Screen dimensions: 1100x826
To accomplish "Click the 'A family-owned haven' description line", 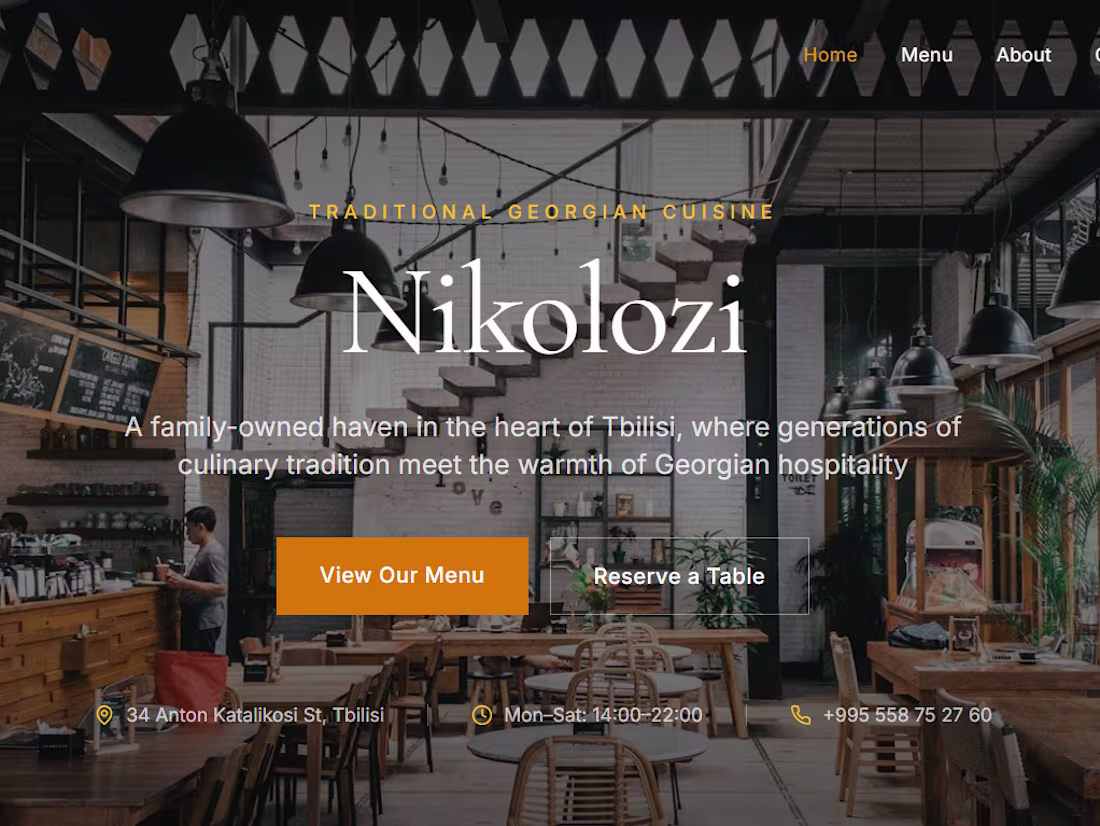I will click(542, 427).
